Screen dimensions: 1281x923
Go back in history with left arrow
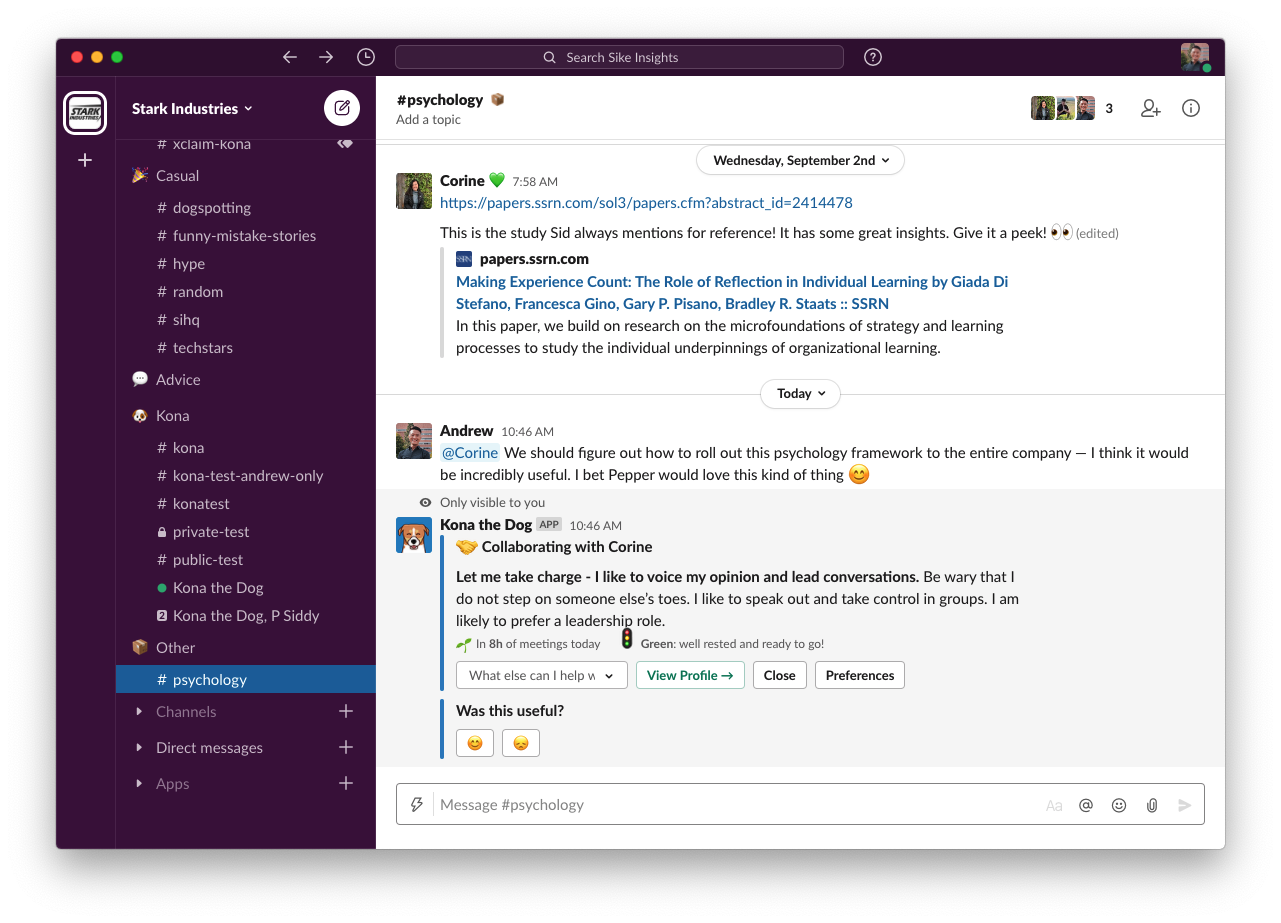(290, 57)
